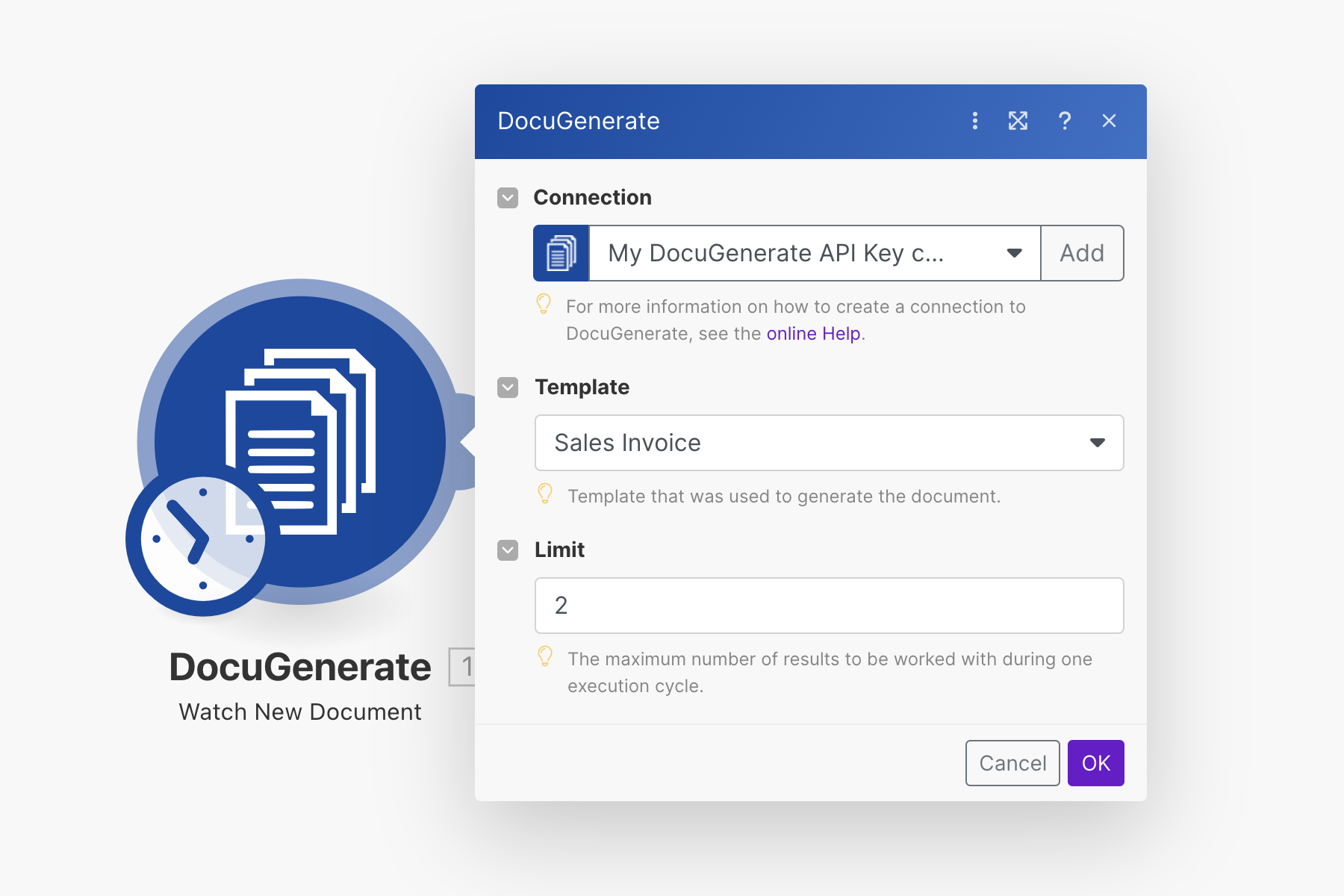The width and height of the screenshot is (1344, 896).
Task: Click Add to create new connection
Action: click(1082, 253)
